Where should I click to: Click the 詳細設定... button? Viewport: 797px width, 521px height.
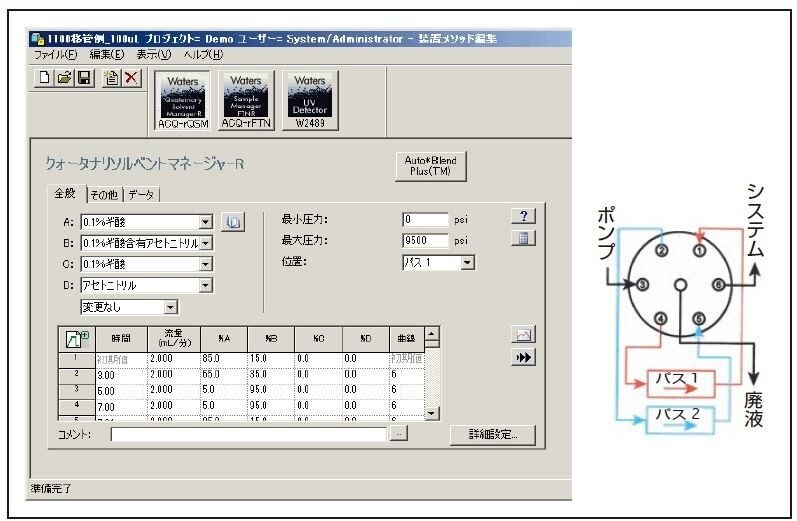coord(493,435)
